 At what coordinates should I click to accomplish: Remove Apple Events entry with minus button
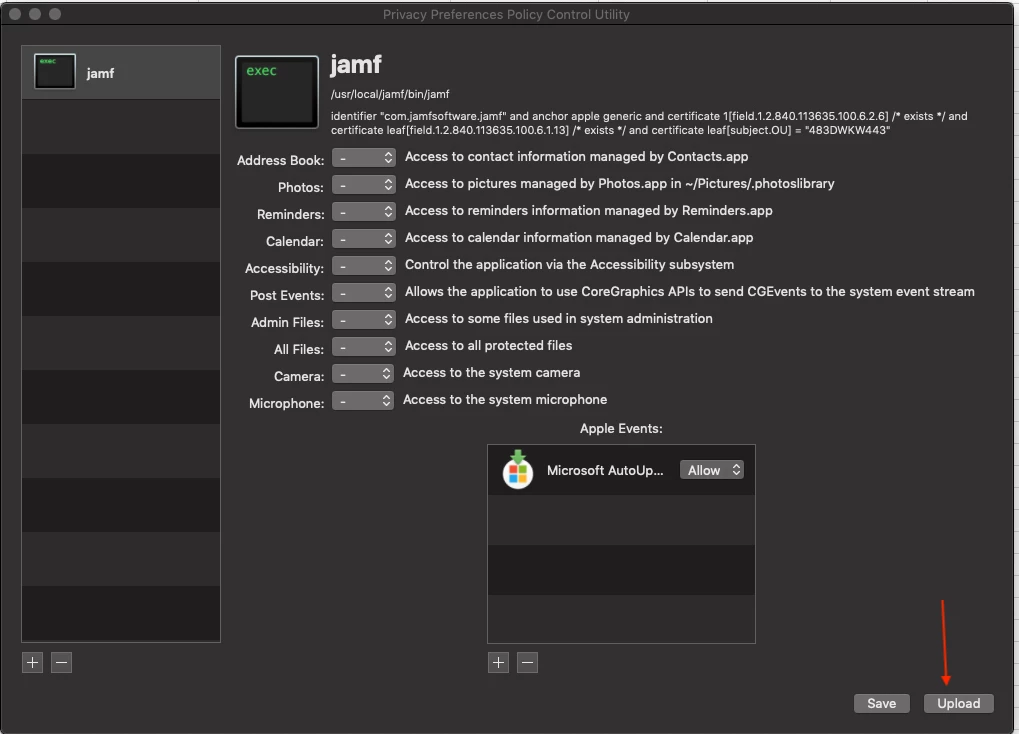(527, 662)
